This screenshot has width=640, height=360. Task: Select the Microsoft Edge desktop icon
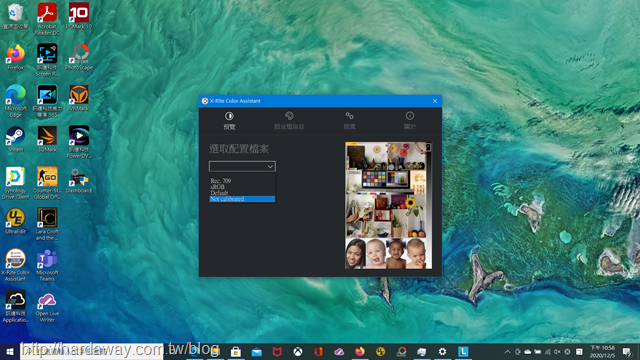click(16, 101)
